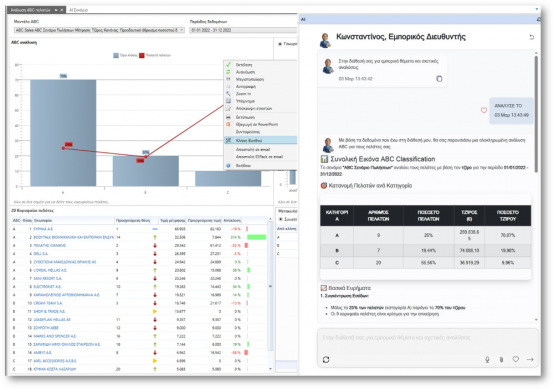This screenshot has width=554, height=389.
Task: Click the AI chat vertical scrollbar
Action: pyautogui.click(x=536, y=113)
